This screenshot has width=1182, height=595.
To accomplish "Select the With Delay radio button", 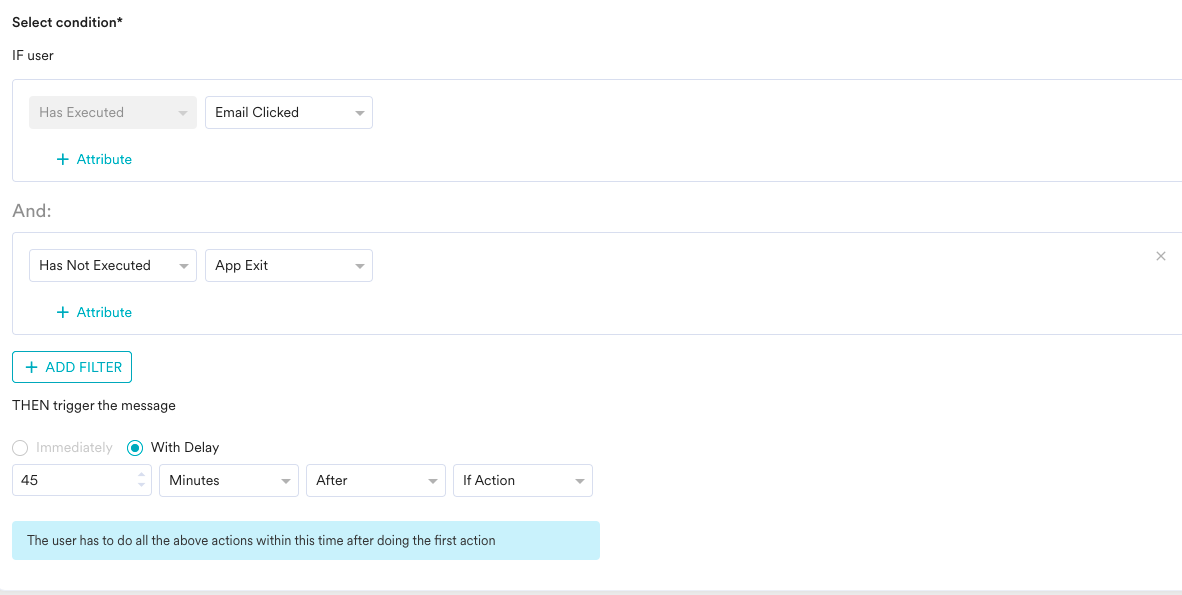I will click(x=135, y=448).
